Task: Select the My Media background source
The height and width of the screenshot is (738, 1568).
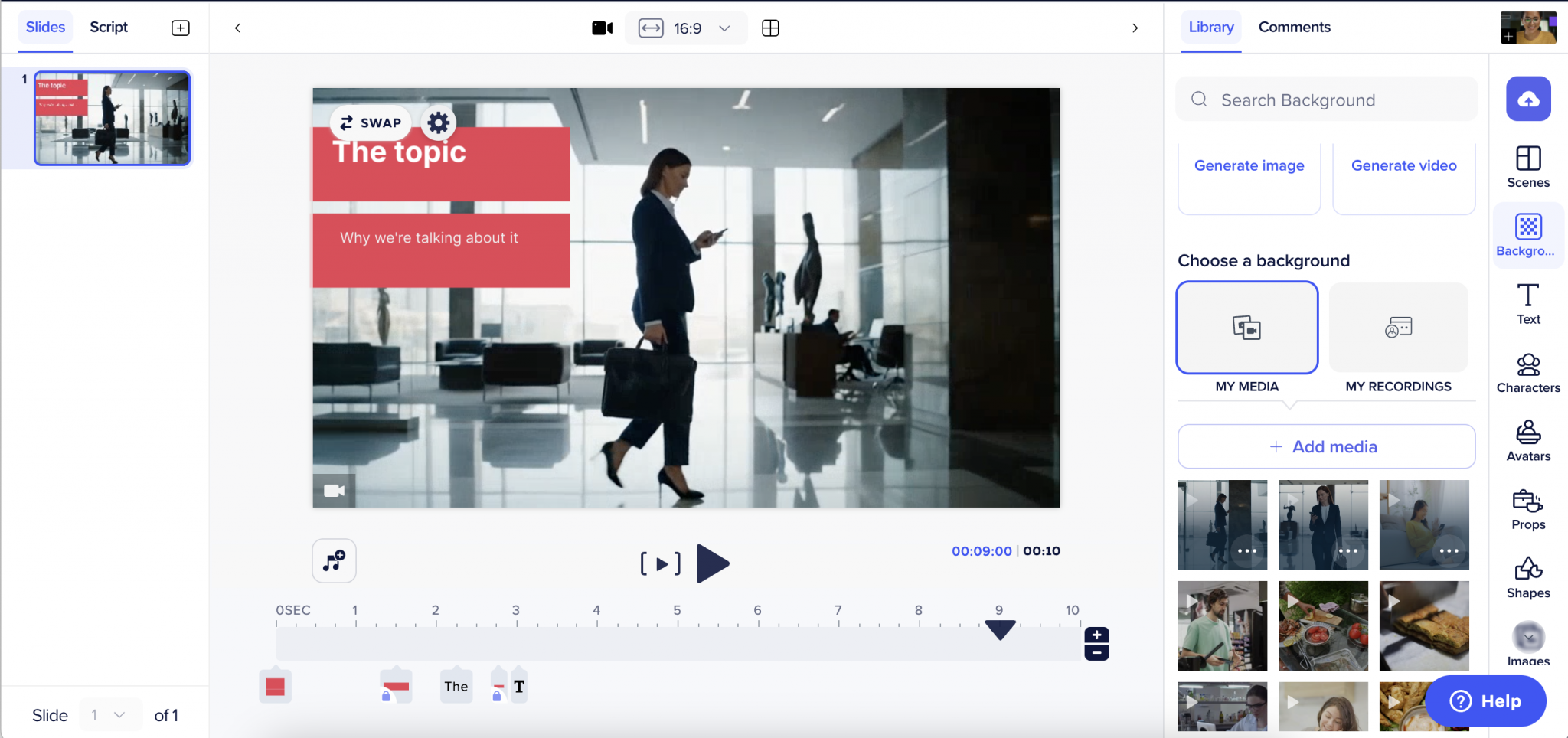Action: 1246,328
